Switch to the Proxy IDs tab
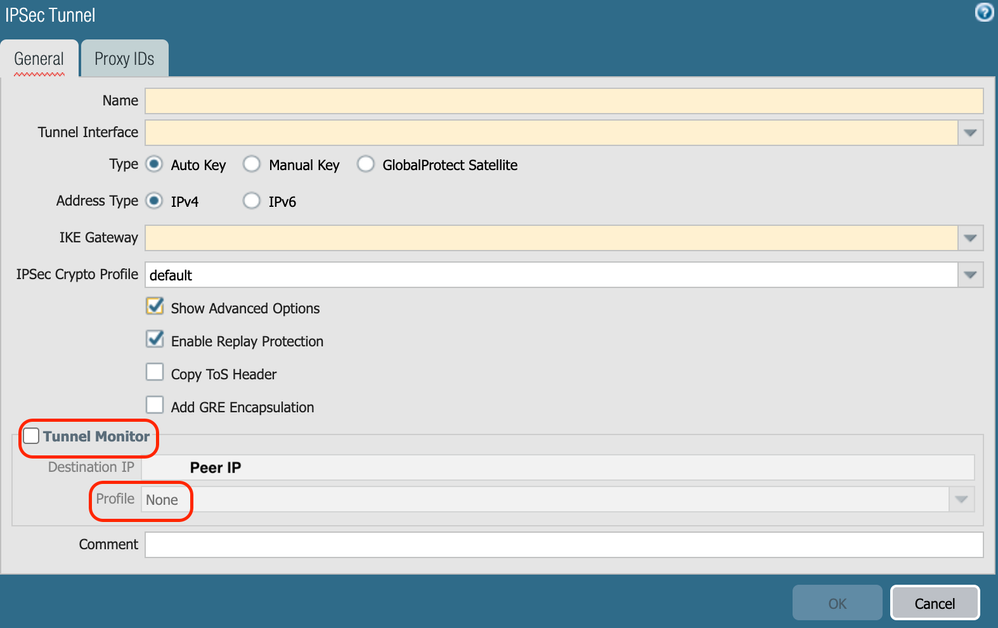 coord(124,59)
